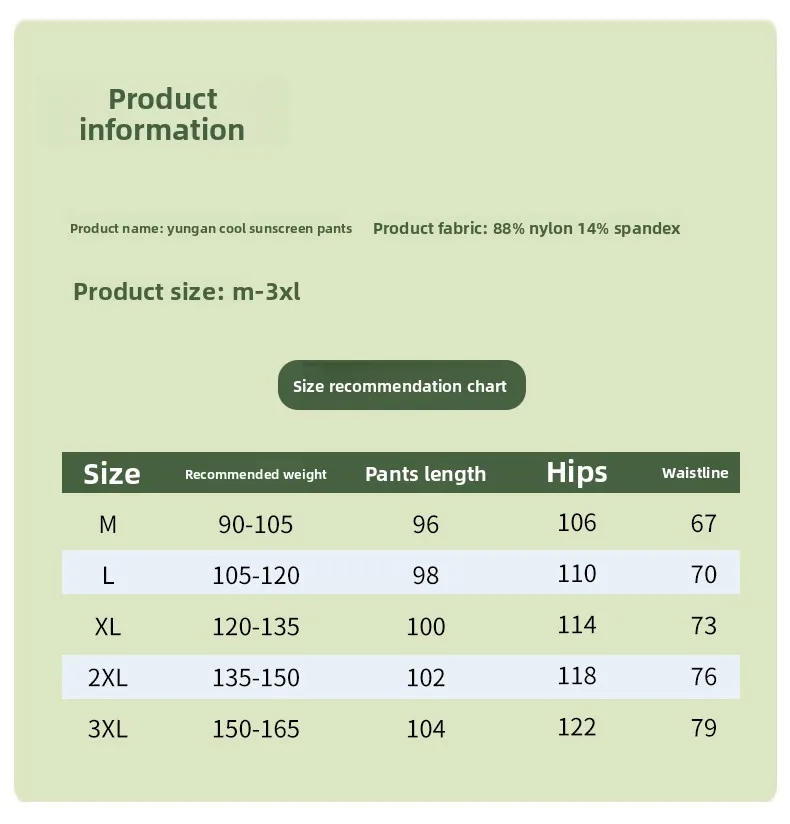
Task: Click the Product size m-3xl text
Action: [187, 292]
